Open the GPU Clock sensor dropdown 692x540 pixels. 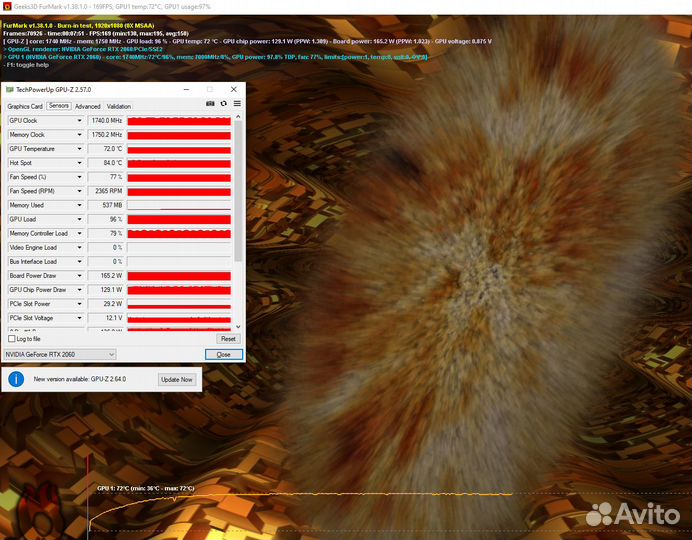coord(79,120)
